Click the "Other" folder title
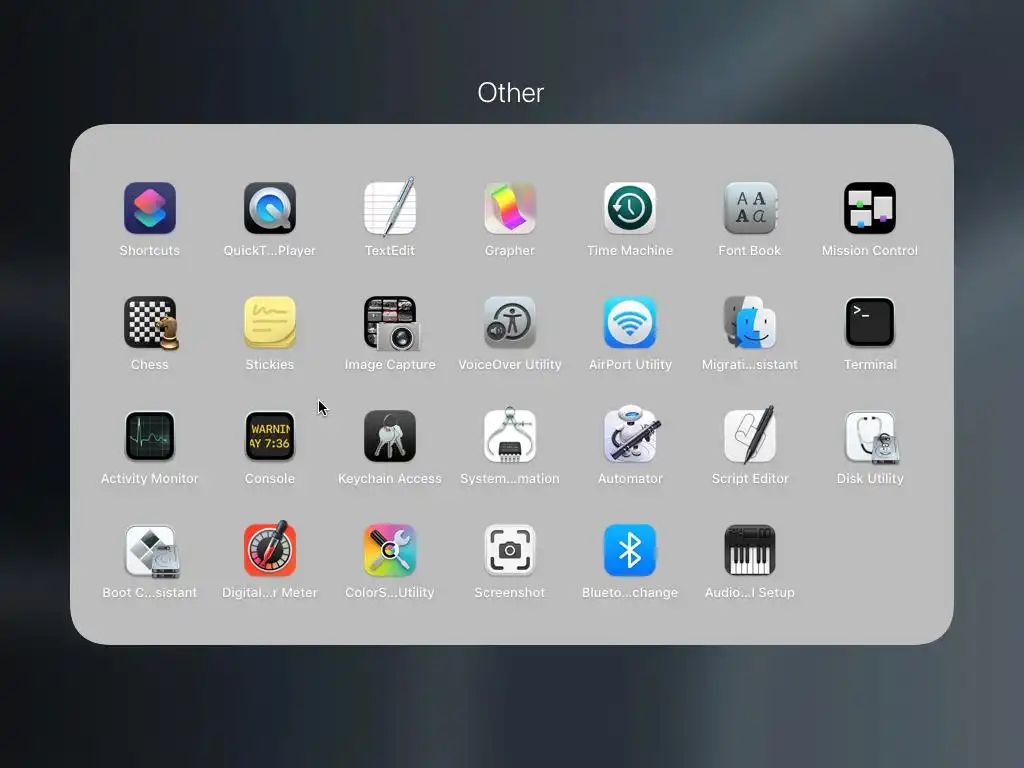Viewport: 1024px width, 768px height. [511, 93]
